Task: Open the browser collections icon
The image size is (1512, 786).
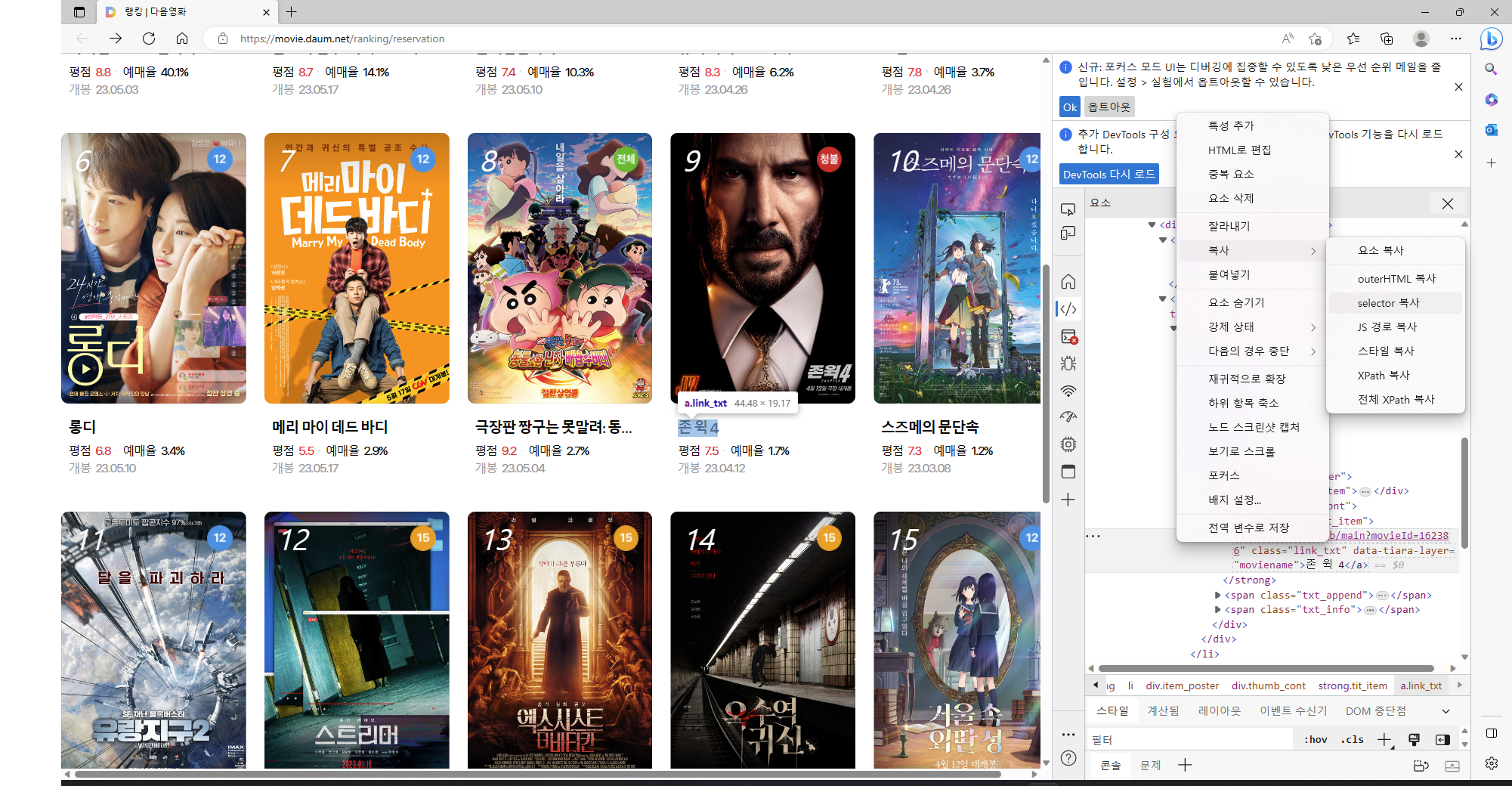Action: click(x=1387, y=39)
